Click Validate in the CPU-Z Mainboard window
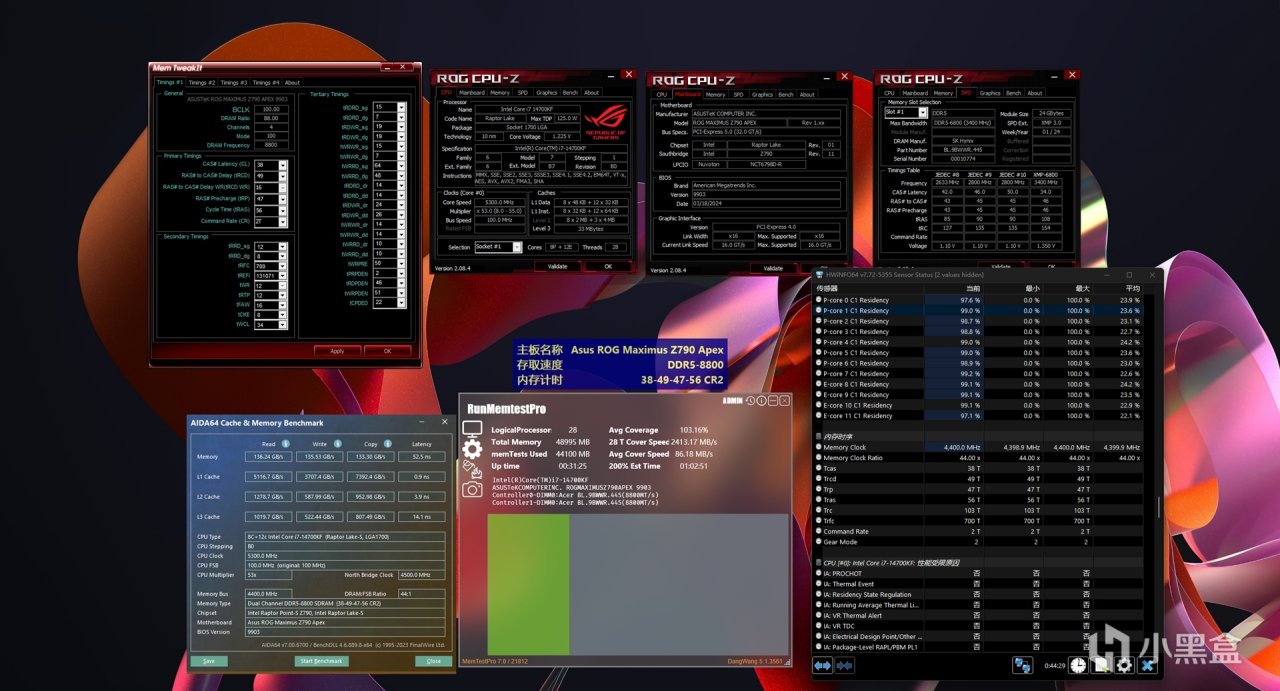The width and height of the screenshot is (1280, 691). [x=773, y=268]
